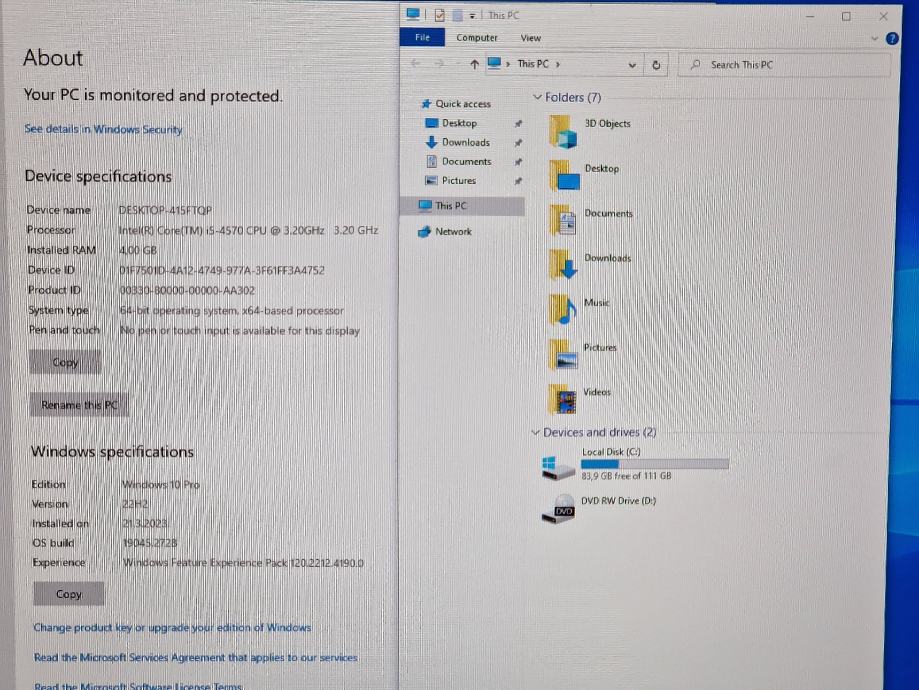Screen dimensions: 919x690
Task: Unpin Desktop using its pin icon
Action: click(x=518, y=124)
